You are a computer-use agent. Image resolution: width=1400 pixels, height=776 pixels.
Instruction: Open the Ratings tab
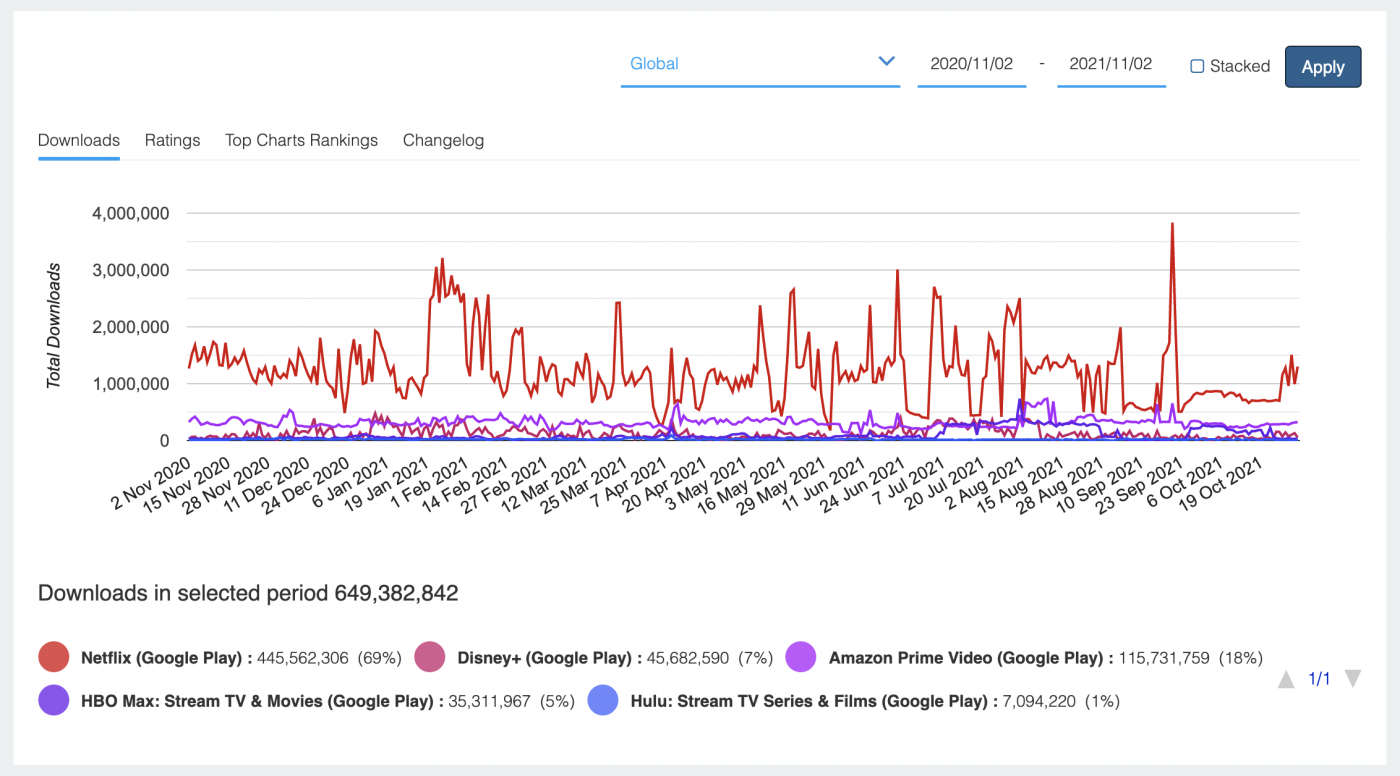(172, 140)
